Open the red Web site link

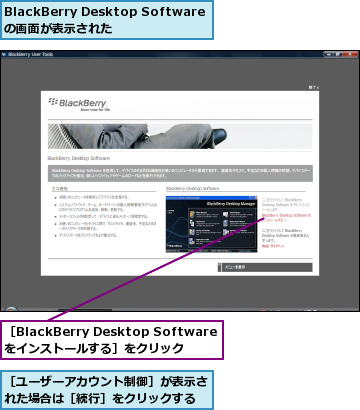[273, 246]
